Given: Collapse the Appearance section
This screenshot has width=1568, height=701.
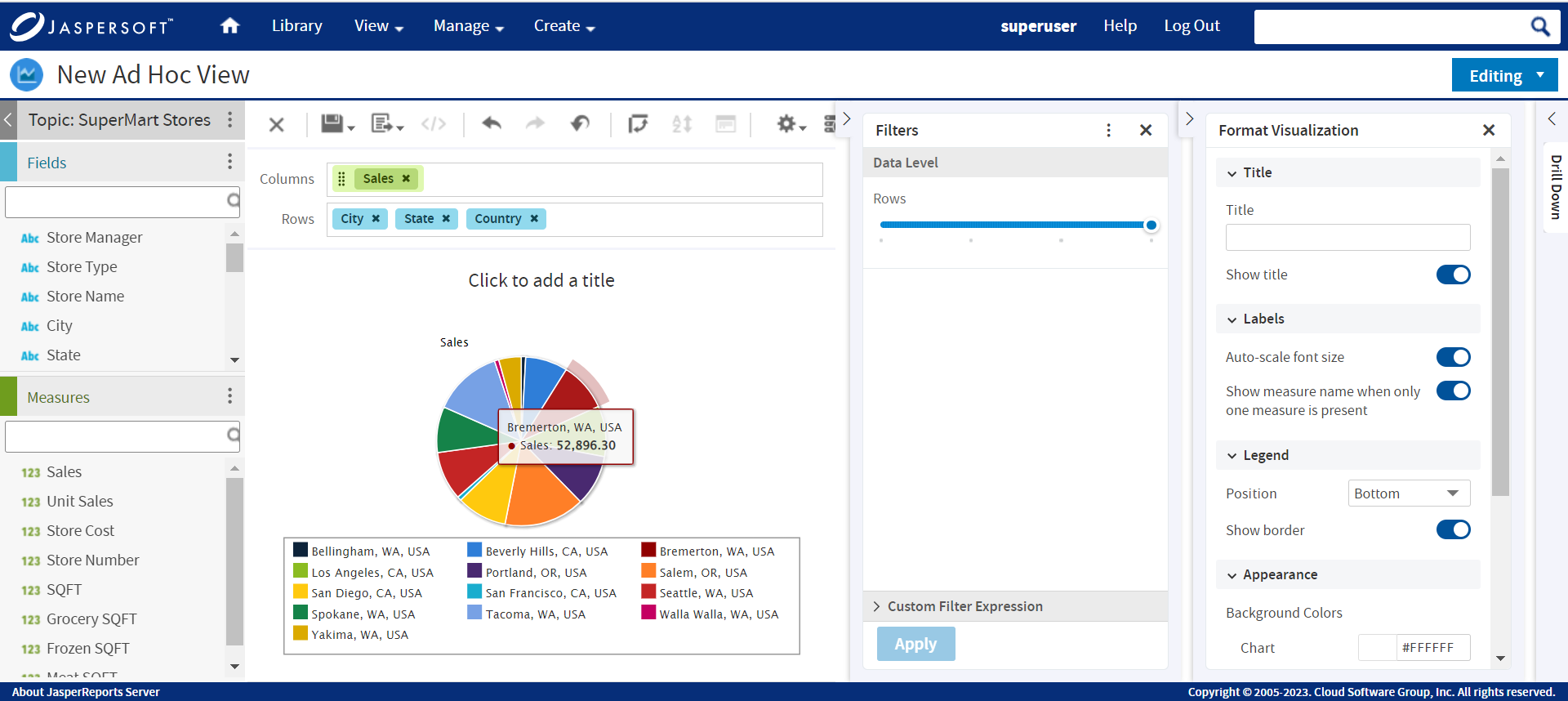Looking at the screenshot, I should point(1232,575).
